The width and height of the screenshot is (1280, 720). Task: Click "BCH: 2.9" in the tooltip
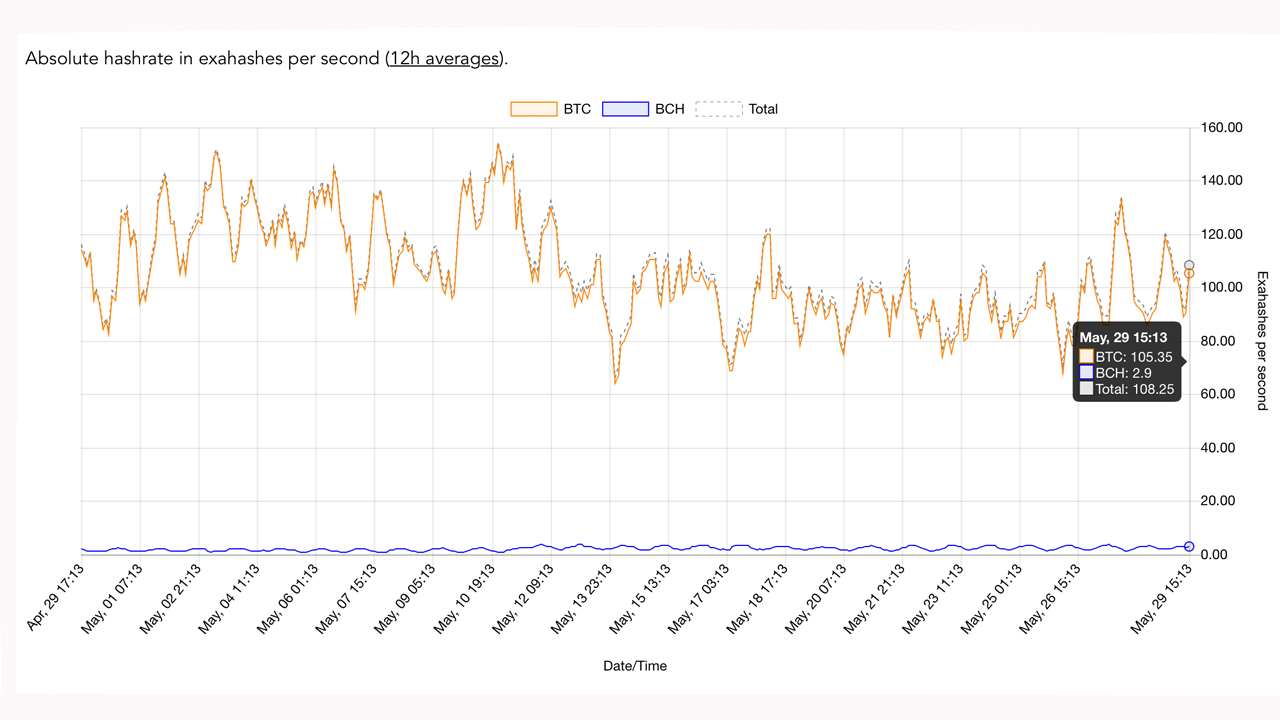(x=1124, y=373)
